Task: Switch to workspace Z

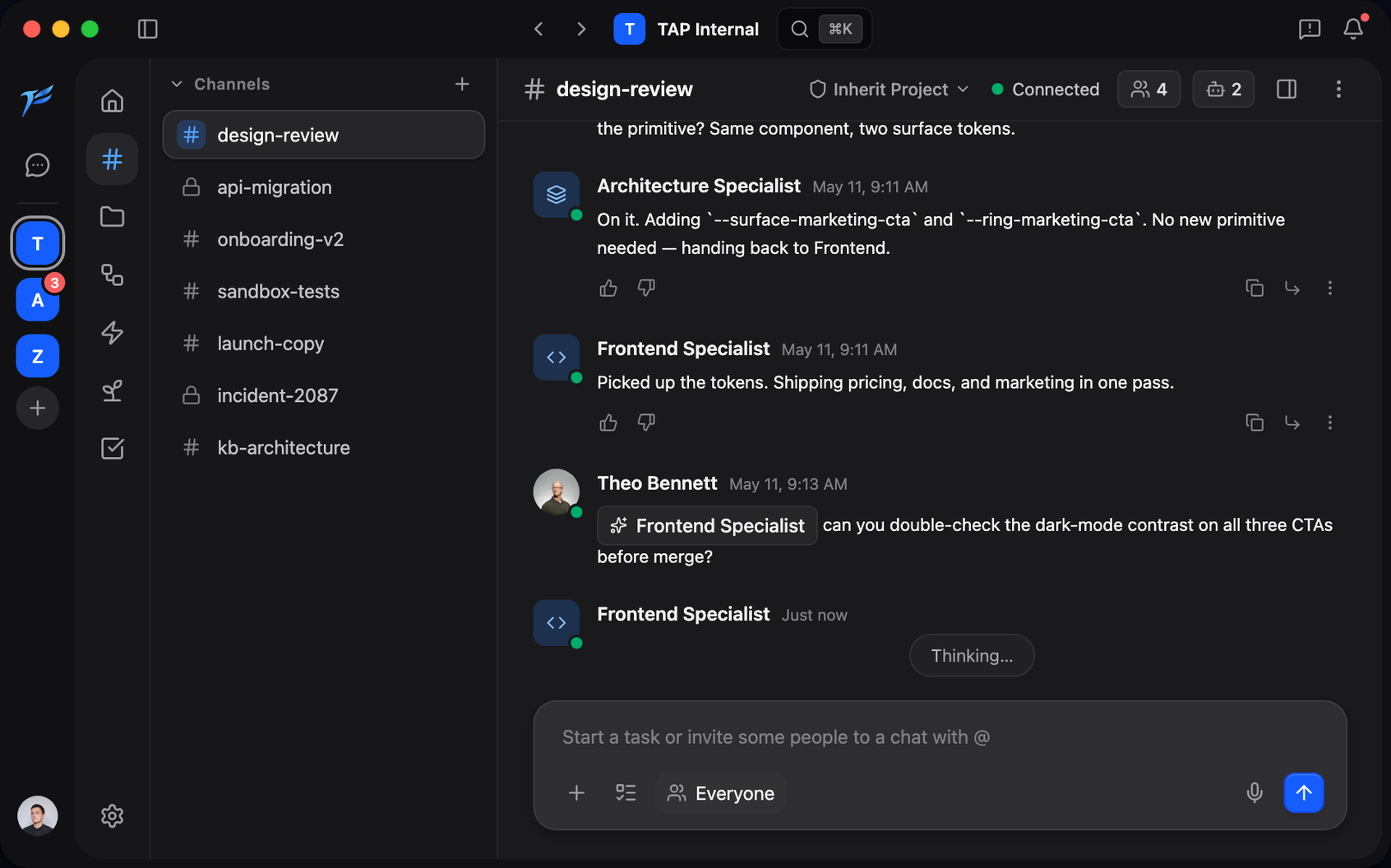Action: point(37,356)
